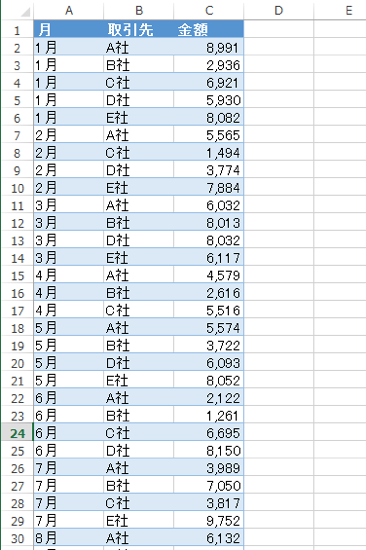Click the cell containing 6,093
The width and height of the screenshot is (366, 550).
[x=208, y=363]
